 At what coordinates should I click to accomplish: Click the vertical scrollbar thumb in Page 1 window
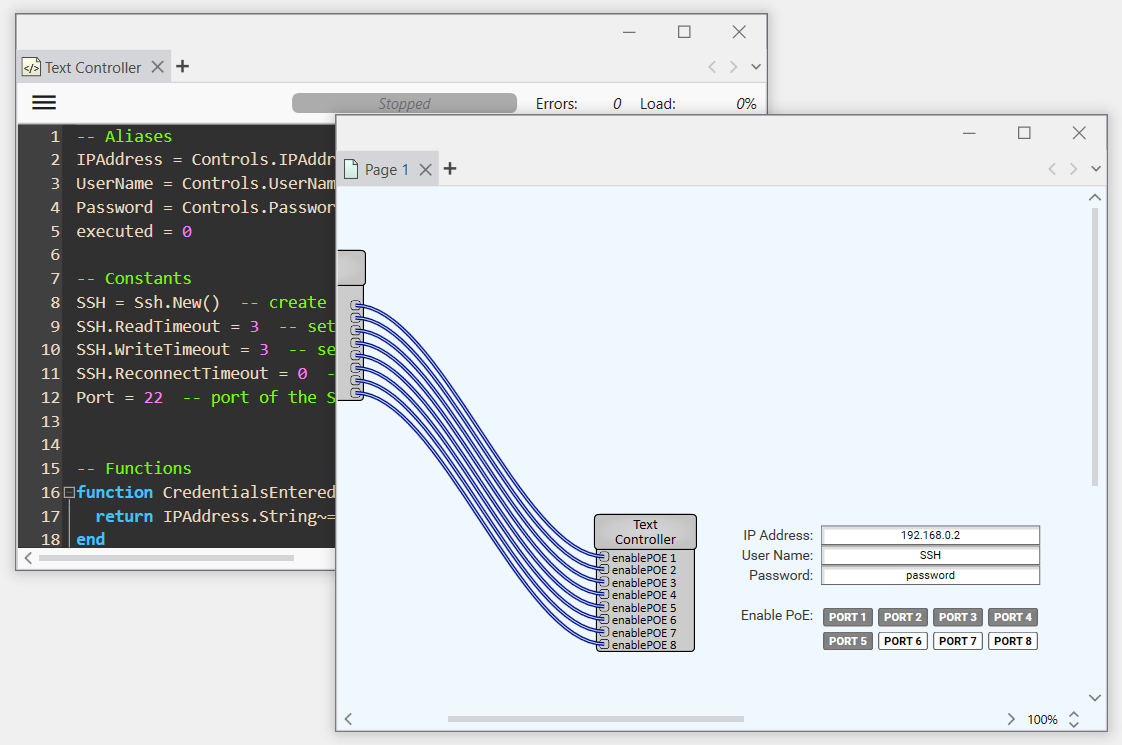click(1095, 347)
